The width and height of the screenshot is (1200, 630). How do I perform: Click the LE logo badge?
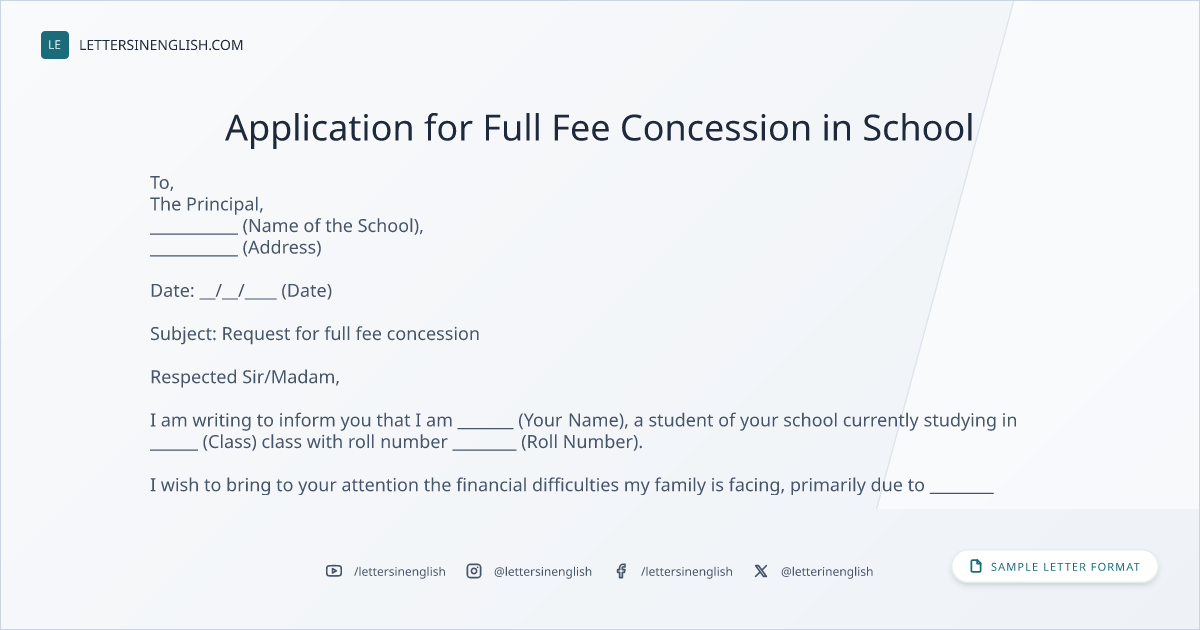55,45
